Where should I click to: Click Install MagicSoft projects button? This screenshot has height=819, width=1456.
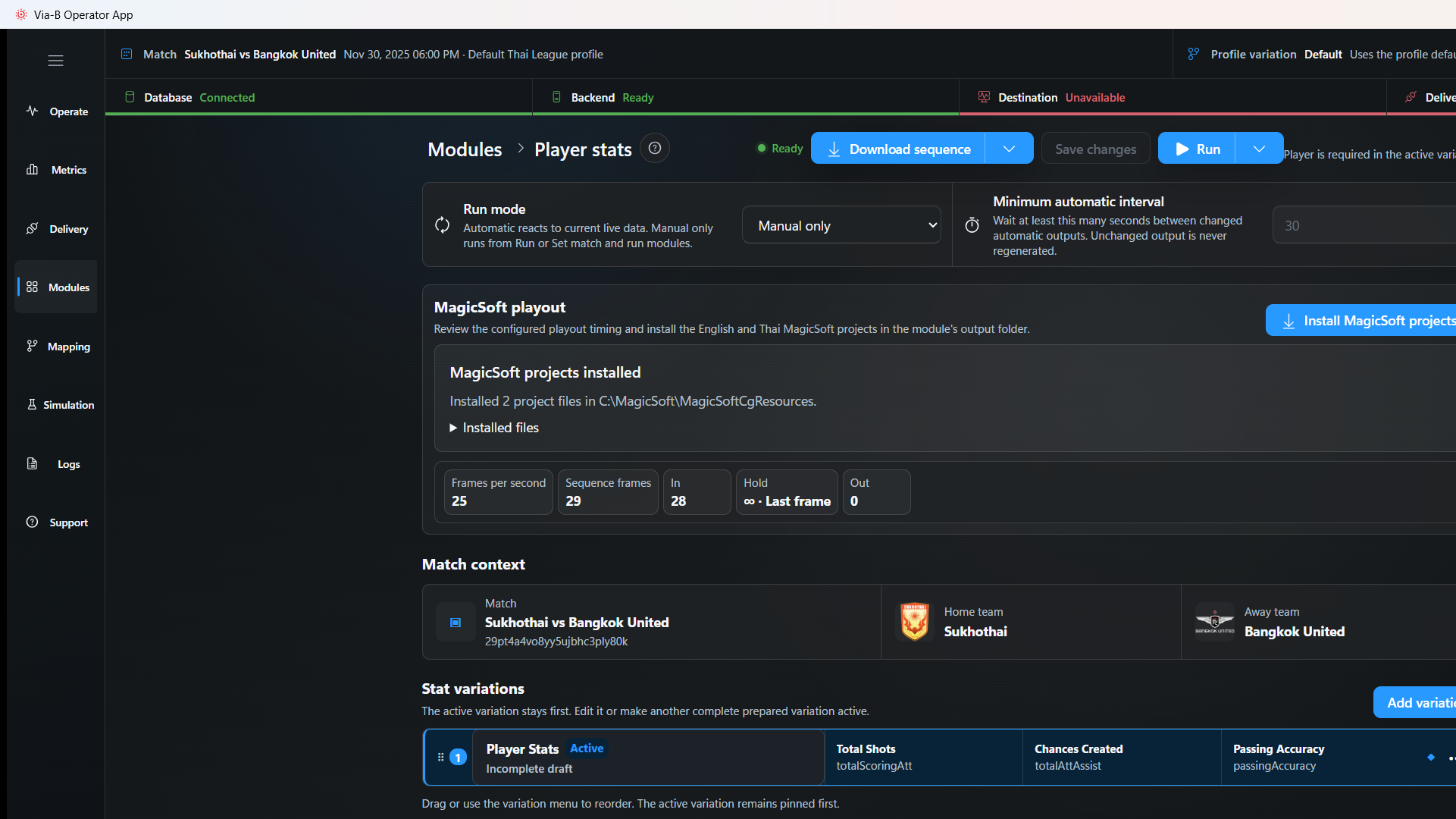[x=1361, y=321]
